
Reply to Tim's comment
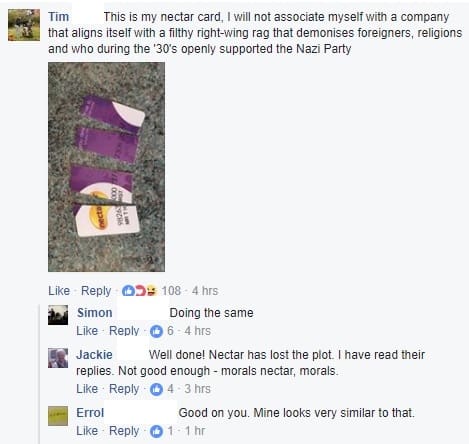point(96,291)
